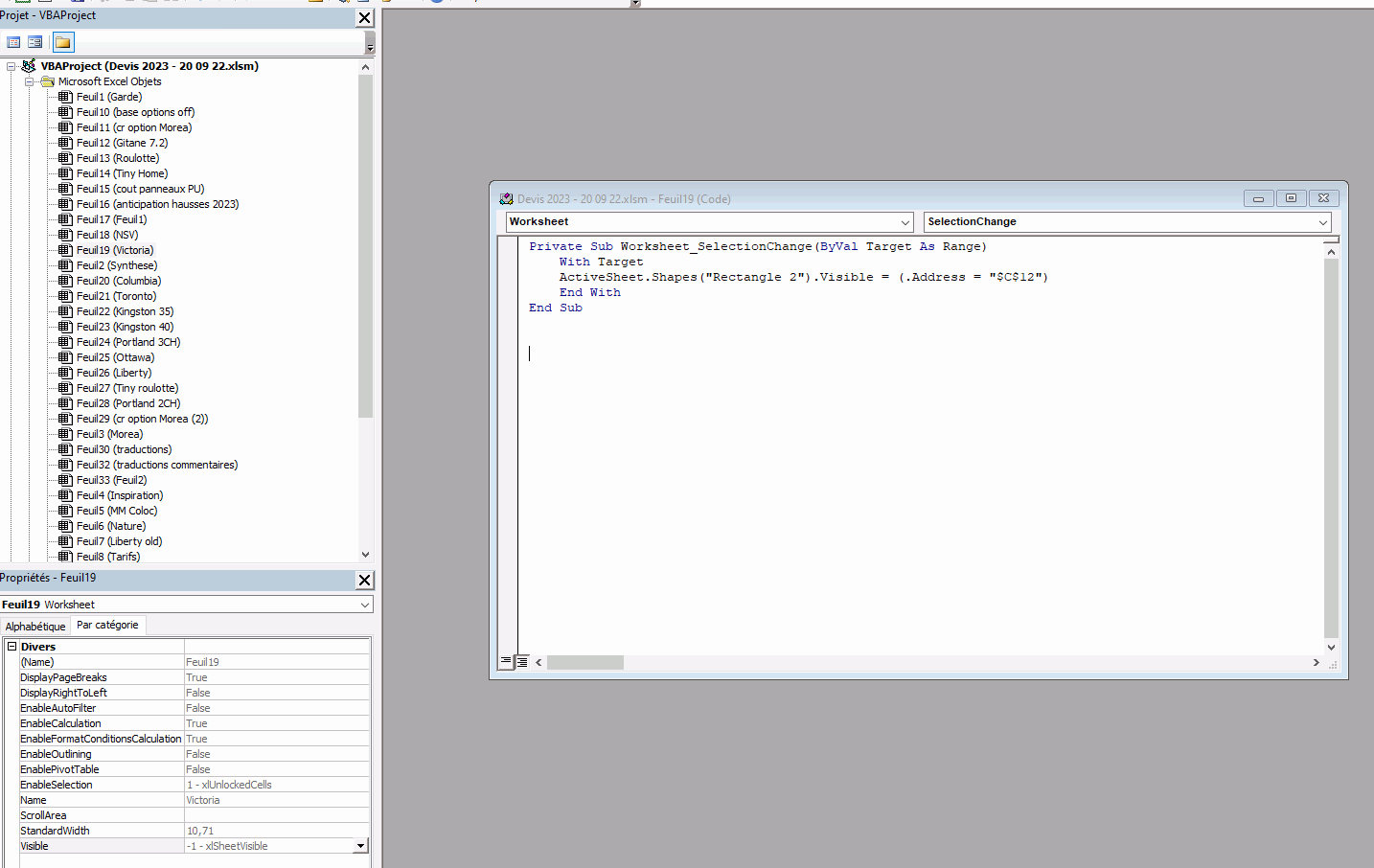Viewport: 1374px width, 868px height.
Task: Click the VBAProject root node icon
Action: point(29,66)
